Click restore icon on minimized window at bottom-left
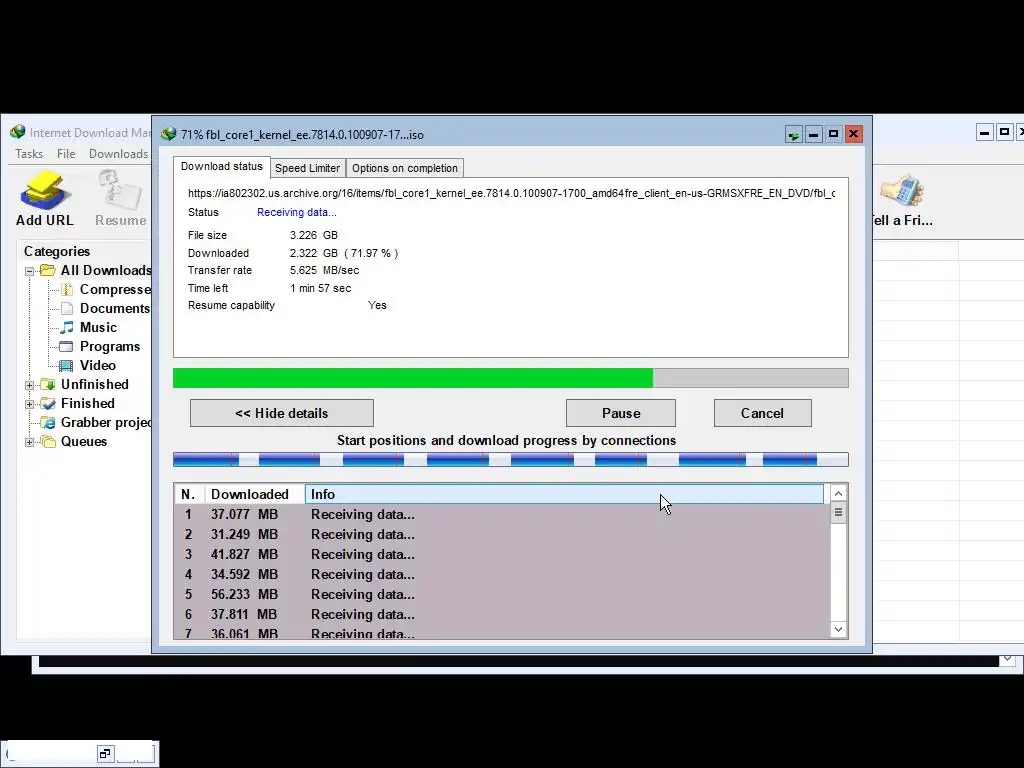The image size is (1024, 768). [104, 754]
